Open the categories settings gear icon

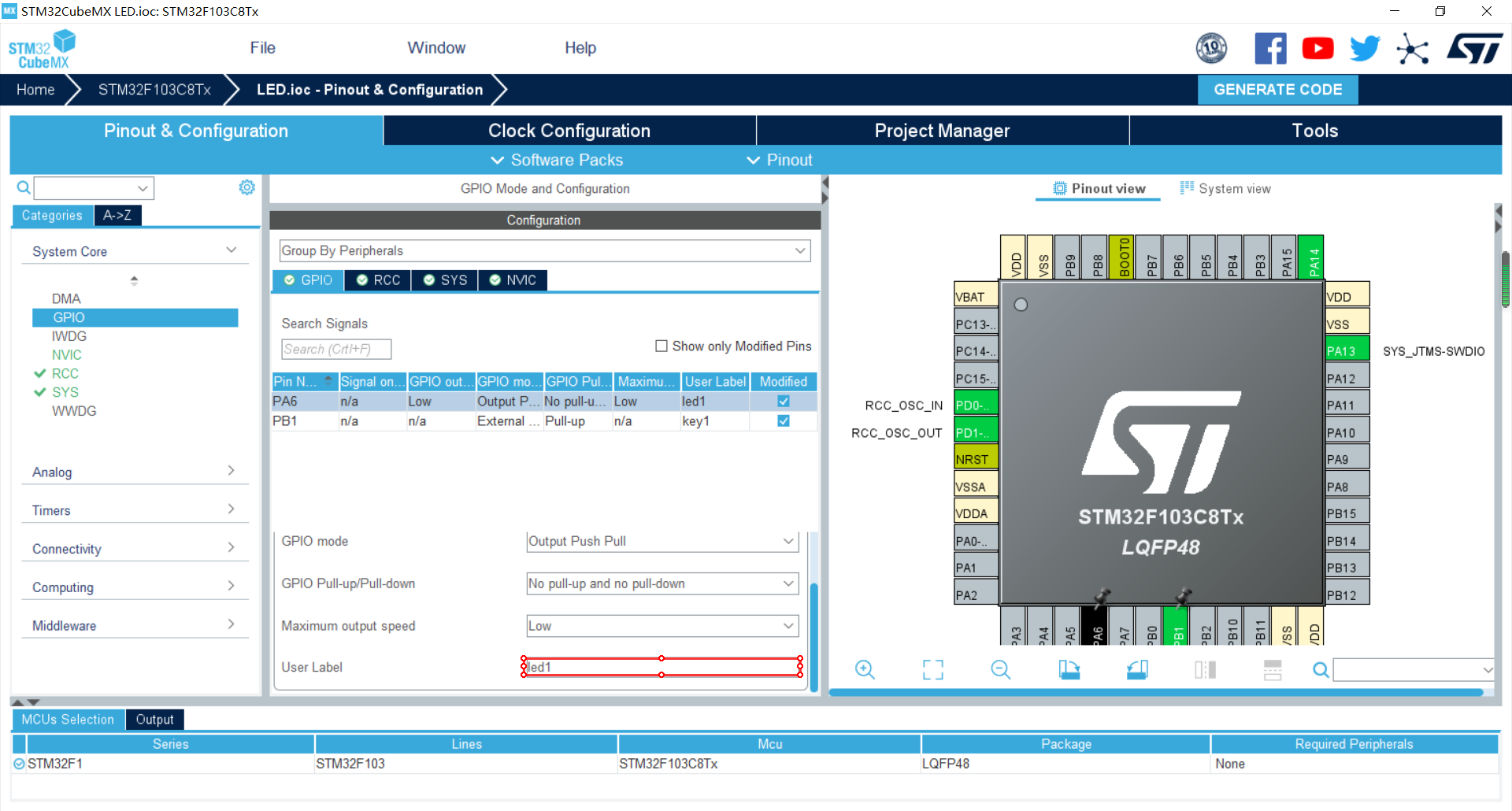tap(247, 187)
